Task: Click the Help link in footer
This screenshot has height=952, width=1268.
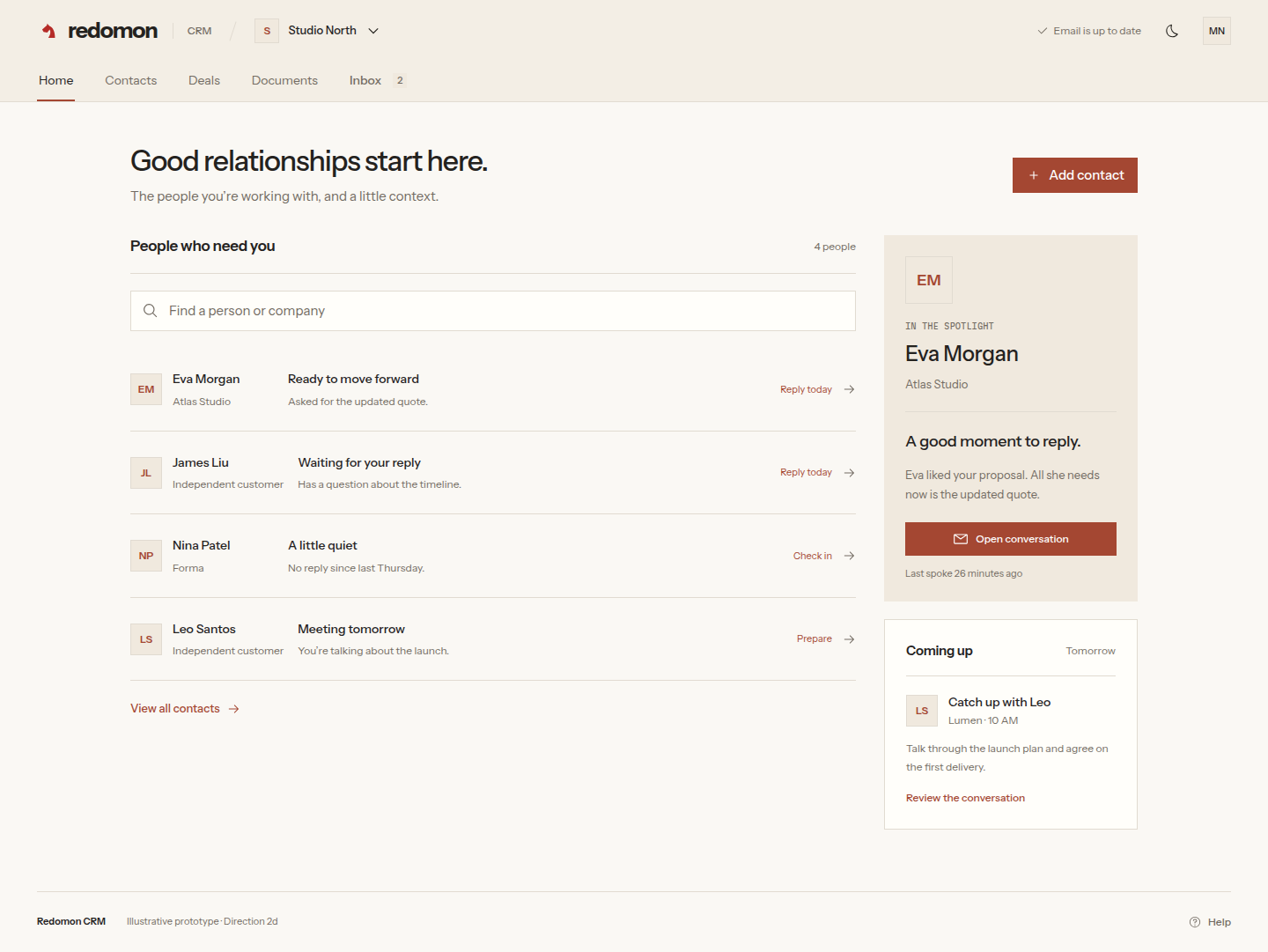Action: click(x=1210, y=922)
